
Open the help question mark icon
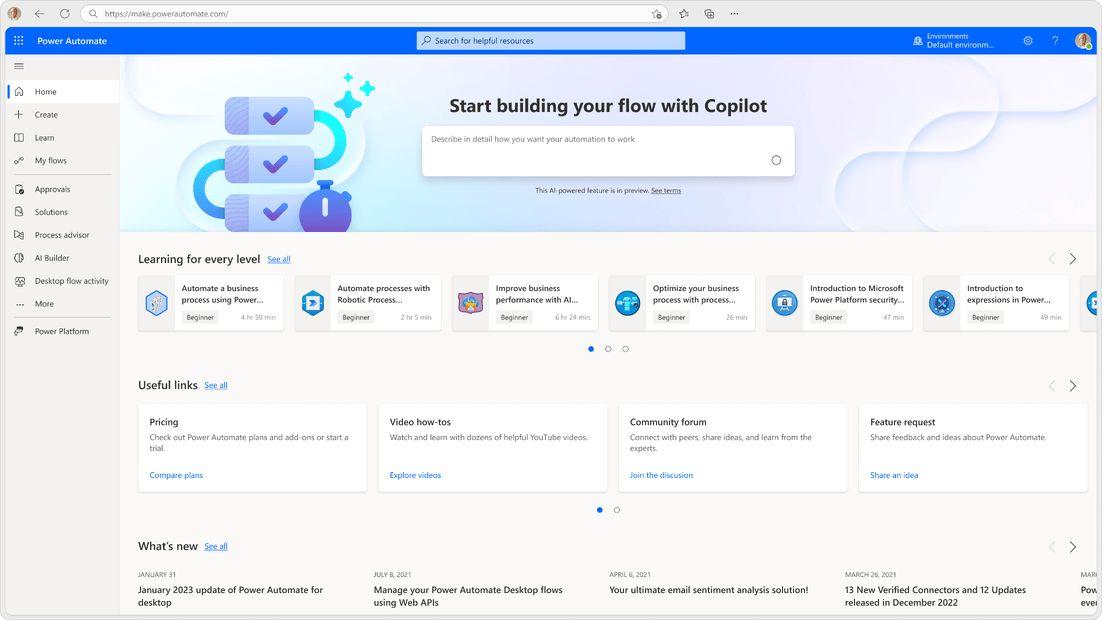click(1055, 41)
